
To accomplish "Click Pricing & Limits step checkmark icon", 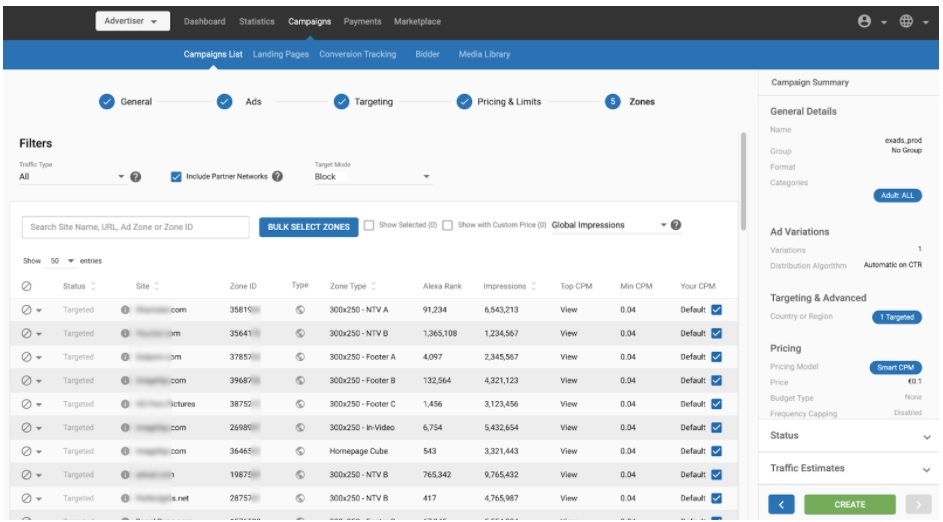I will (x=464, y=102).
